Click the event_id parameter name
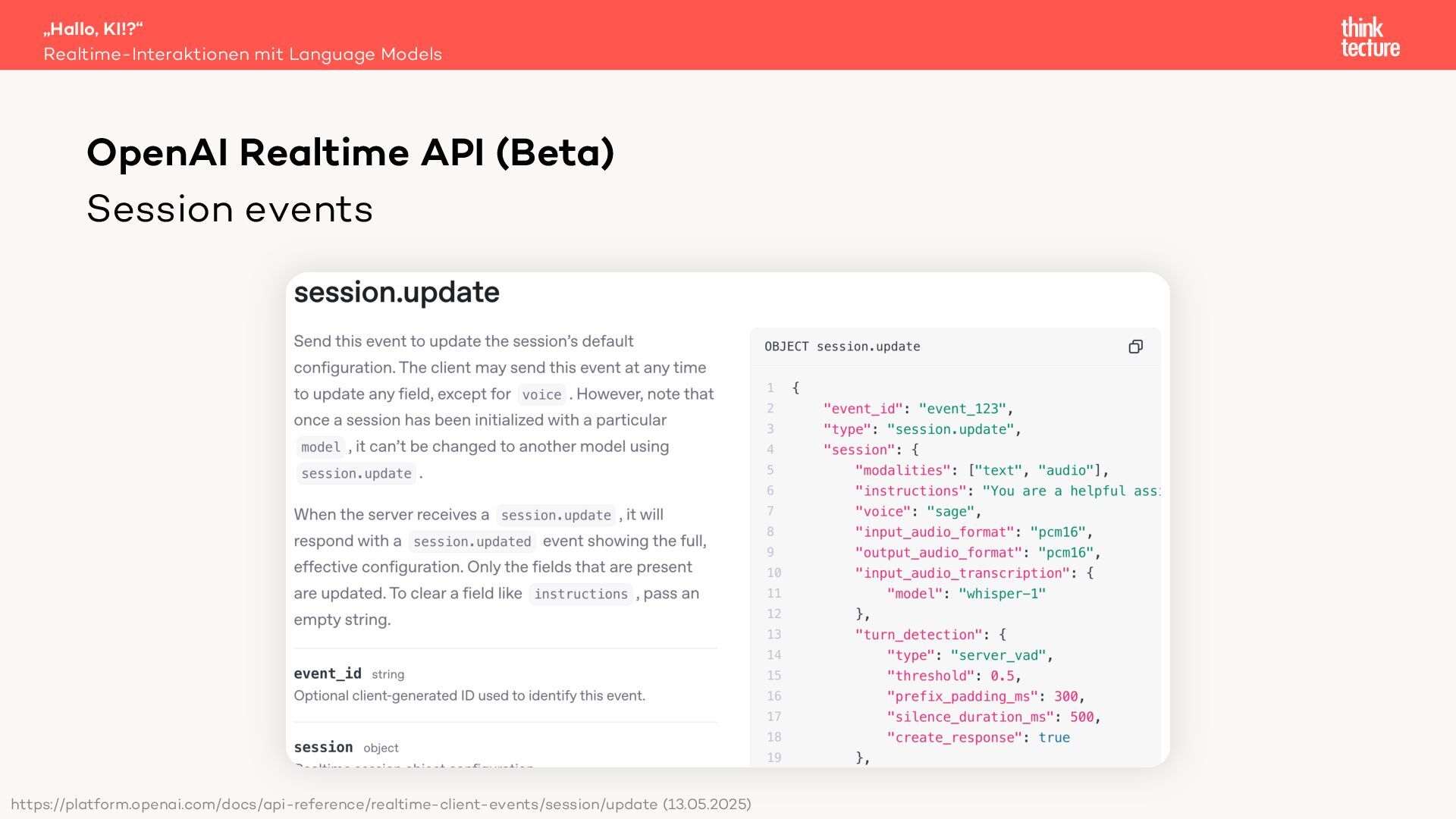This screenshot has width=1456, height=819. click(x=328, y=673)
